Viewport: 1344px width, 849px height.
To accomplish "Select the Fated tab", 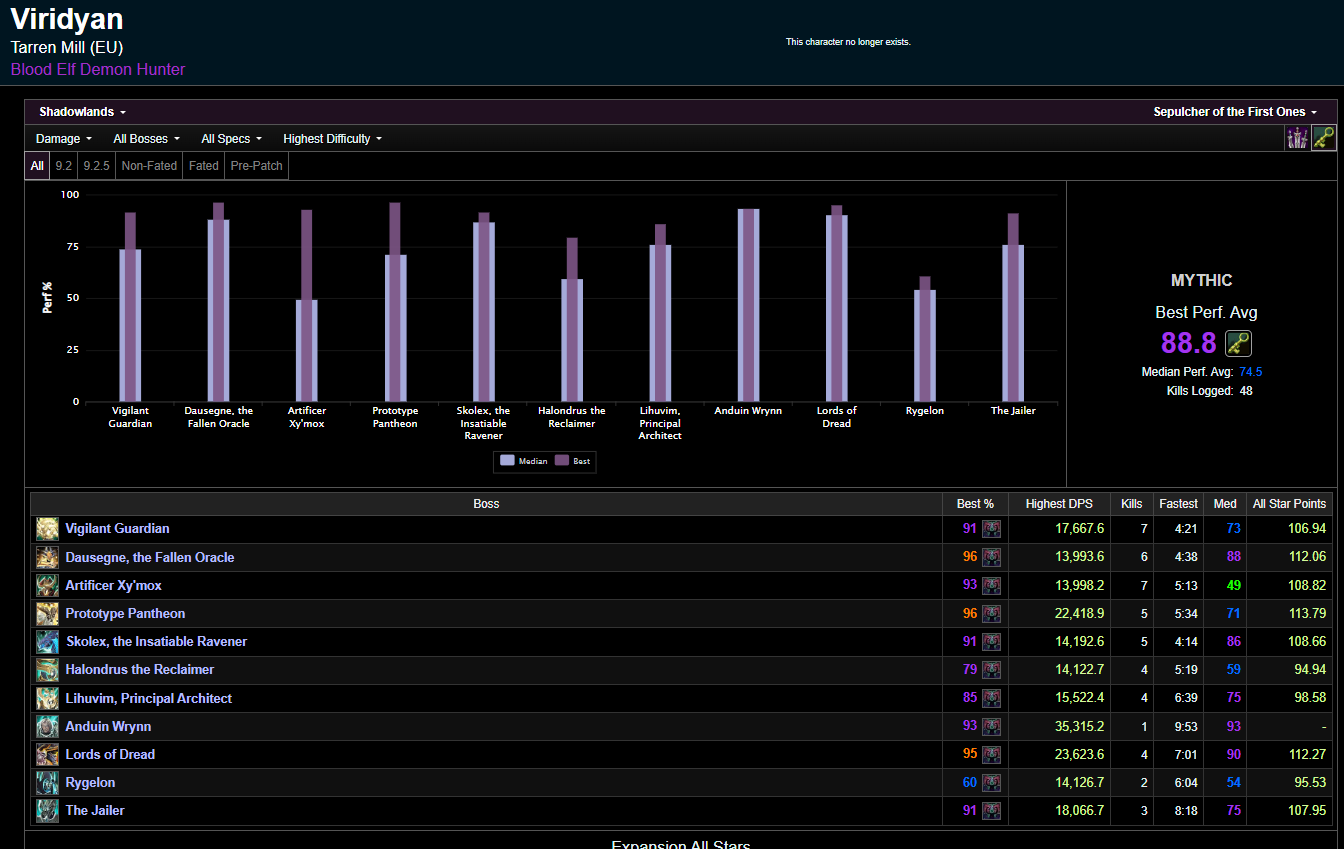I will 204,166.
